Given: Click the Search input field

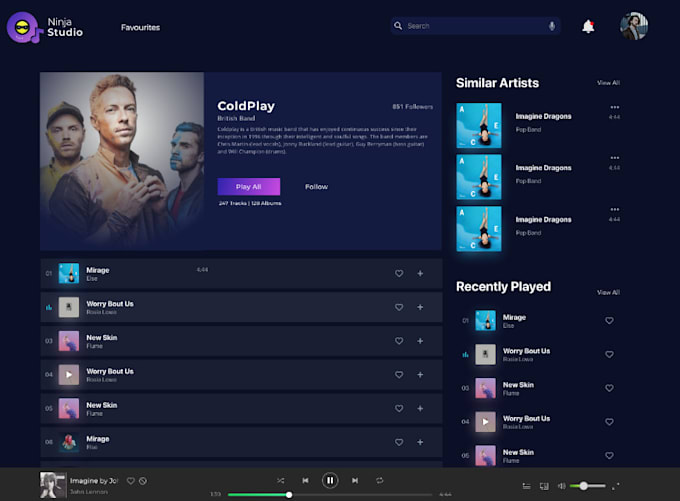Looking at the screenshot, I should click(475, 26).
